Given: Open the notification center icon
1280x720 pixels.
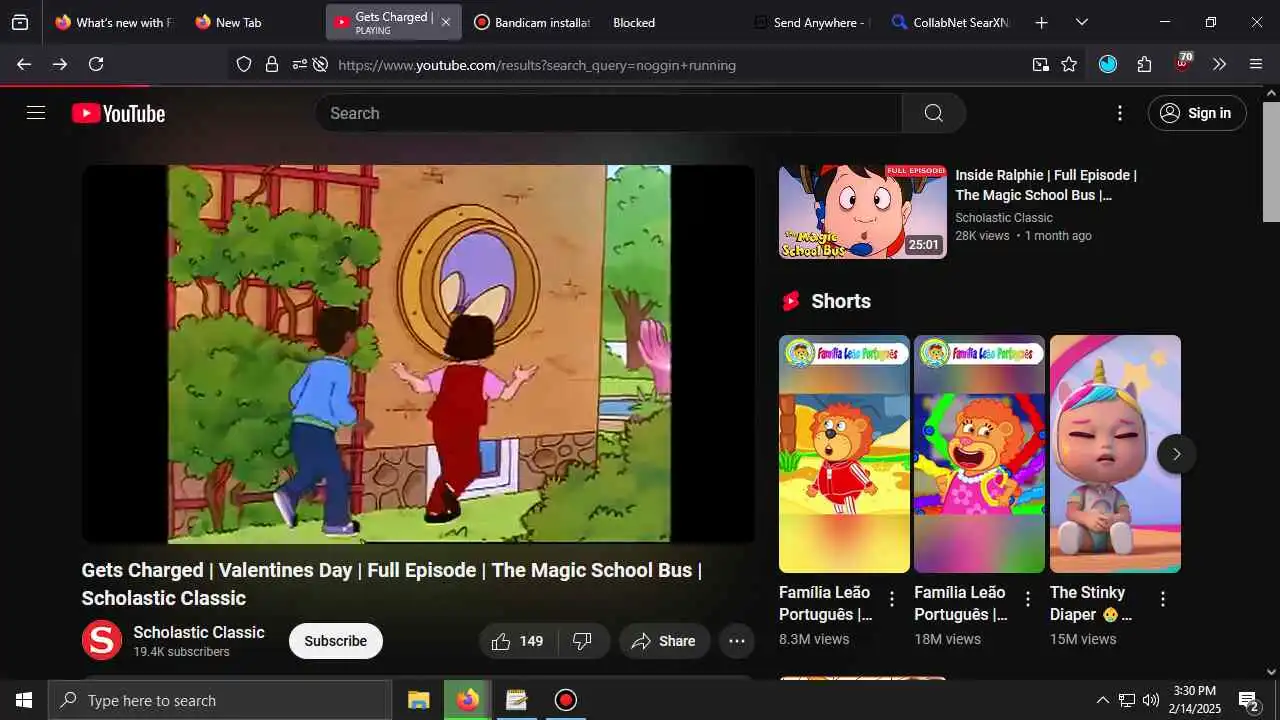Looking at the screenshot, I should click(x=1249, y=700).
